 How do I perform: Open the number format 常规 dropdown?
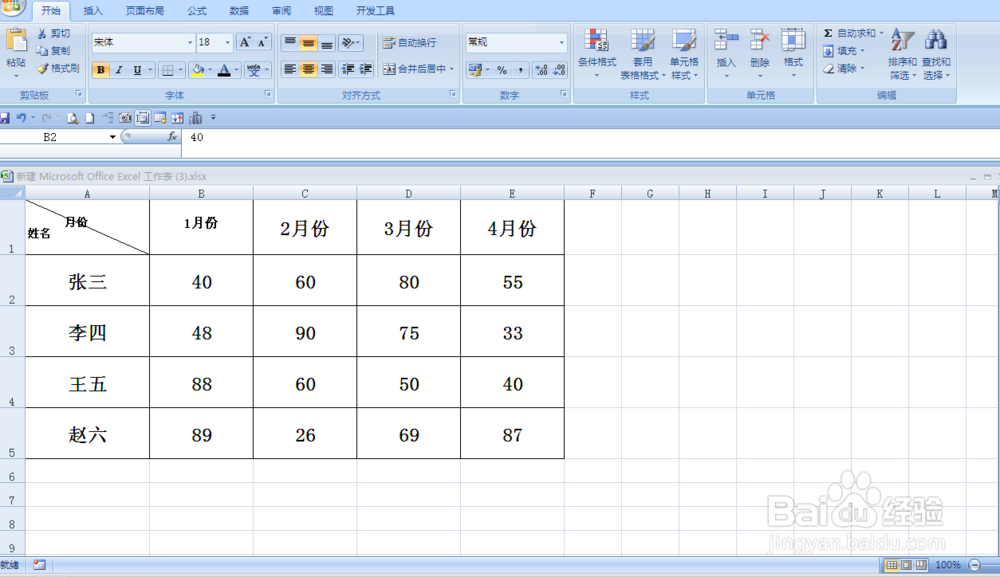(x=561, y=43)
